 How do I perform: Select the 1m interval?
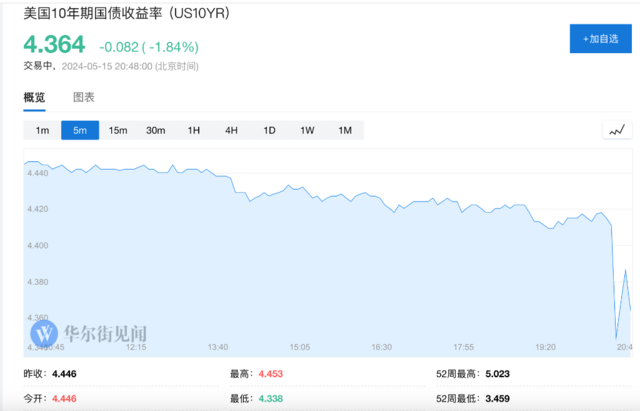coord(42,130)
